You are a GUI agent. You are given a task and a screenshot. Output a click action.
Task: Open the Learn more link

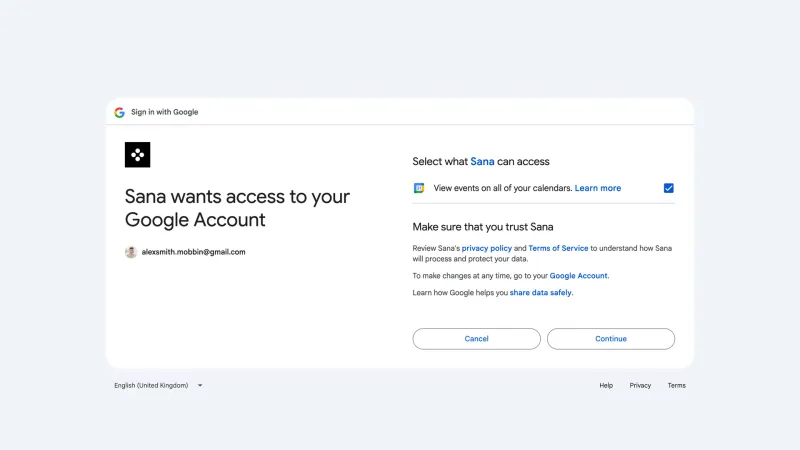click(x=598, y=188)
